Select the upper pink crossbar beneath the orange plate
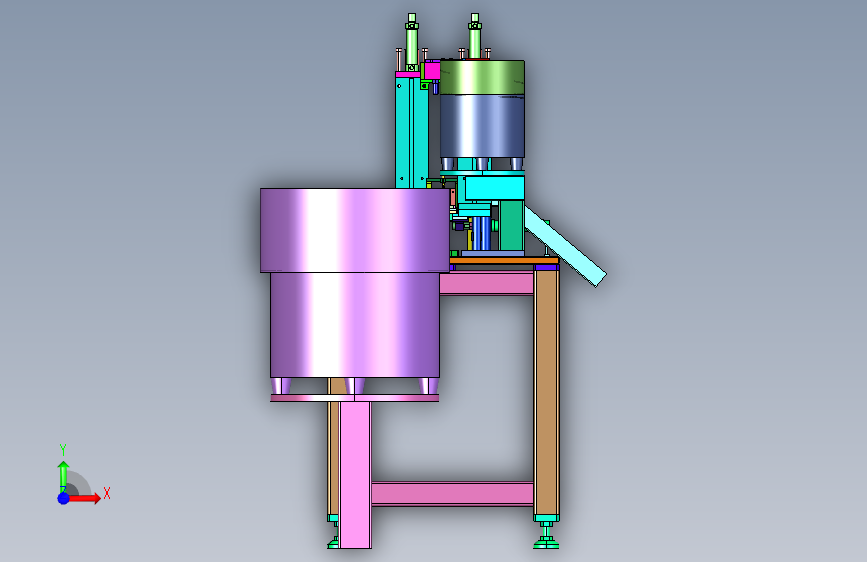The image size is (867, 562). click(487, 283)
